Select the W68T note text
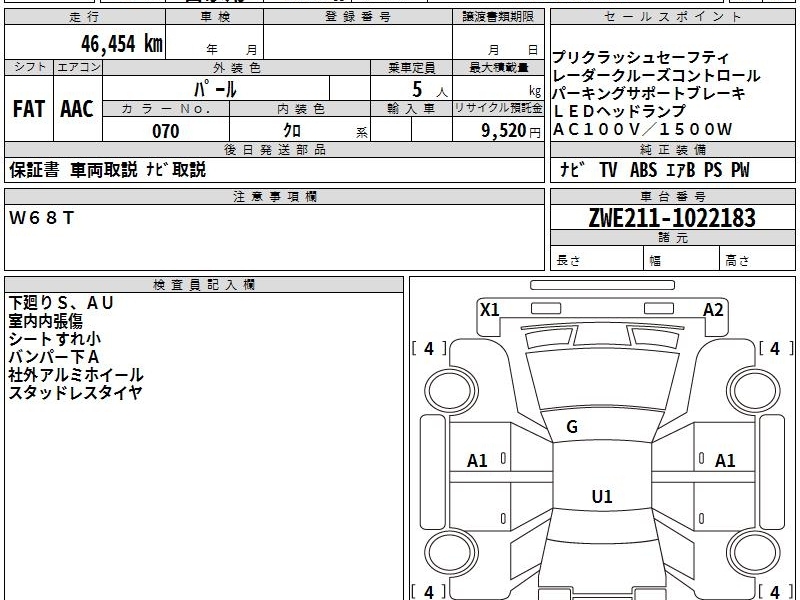 point(42,218)
